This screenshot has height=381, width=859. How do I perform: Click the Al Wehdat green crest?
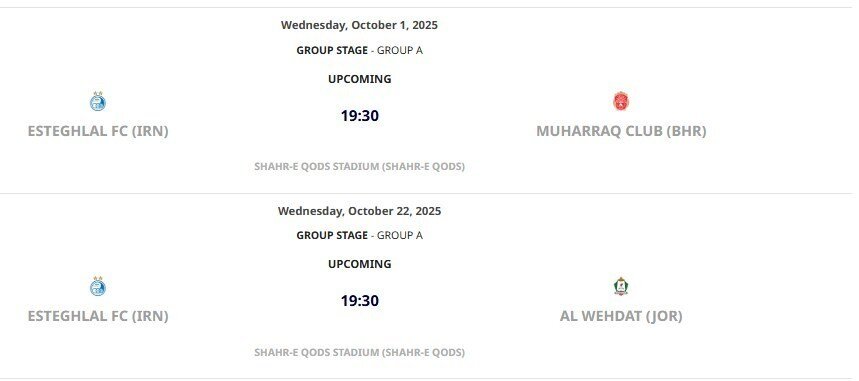click(x=621, y=287)
